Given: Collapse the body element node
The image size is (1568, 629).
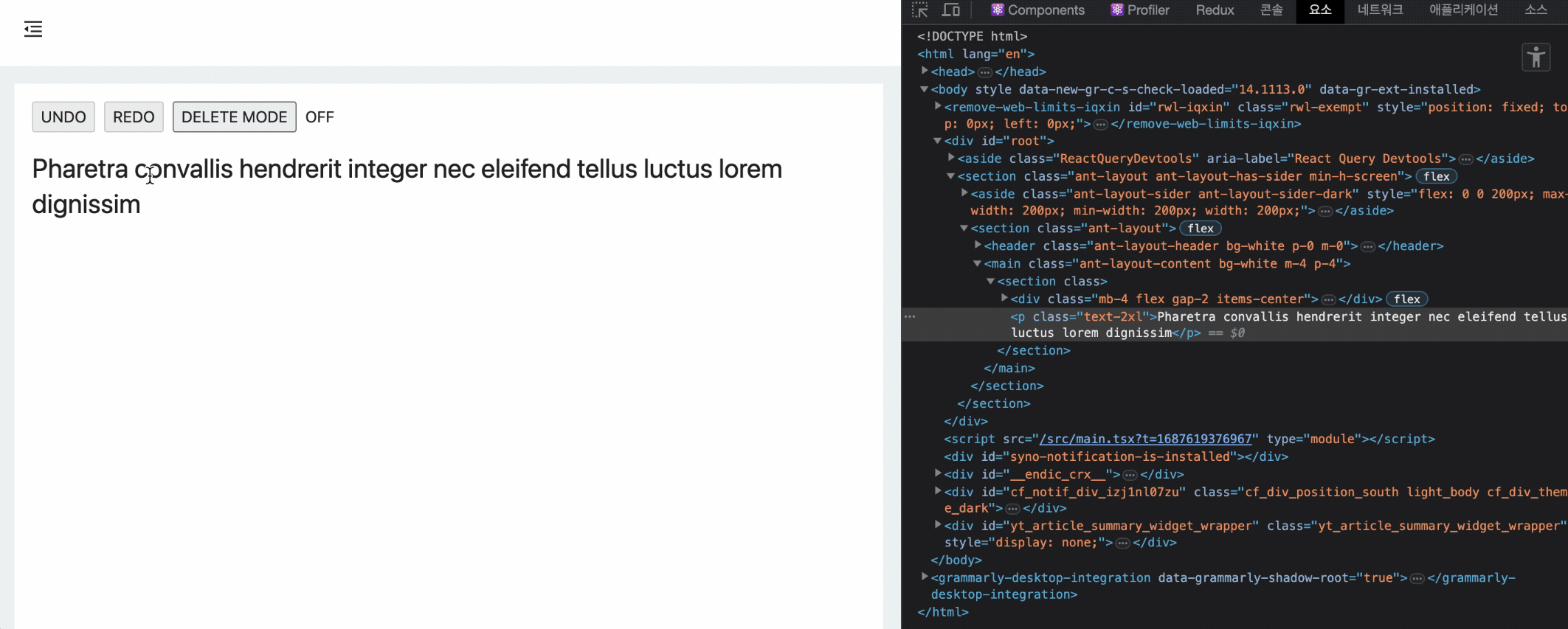Looking at the screenshot, I should (924, 89).
